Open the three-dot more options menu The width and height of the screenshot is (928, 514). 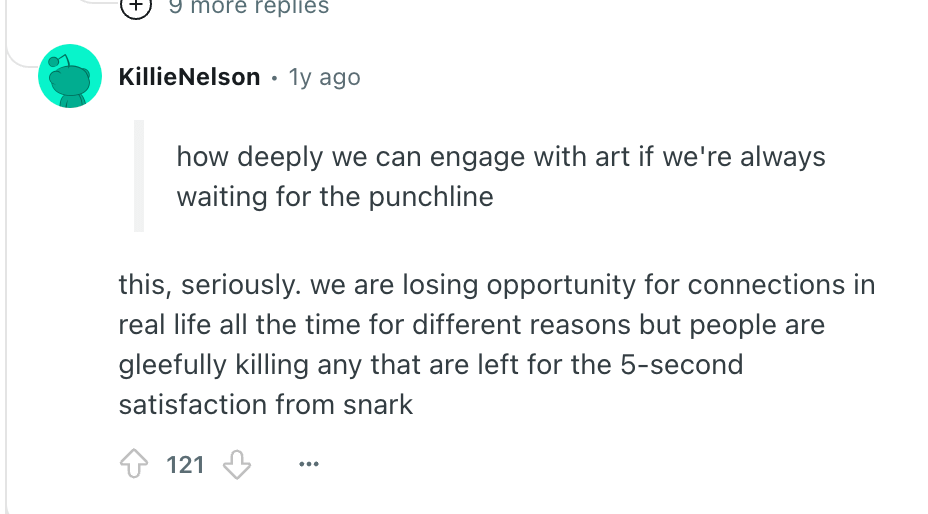coord(309,465)
